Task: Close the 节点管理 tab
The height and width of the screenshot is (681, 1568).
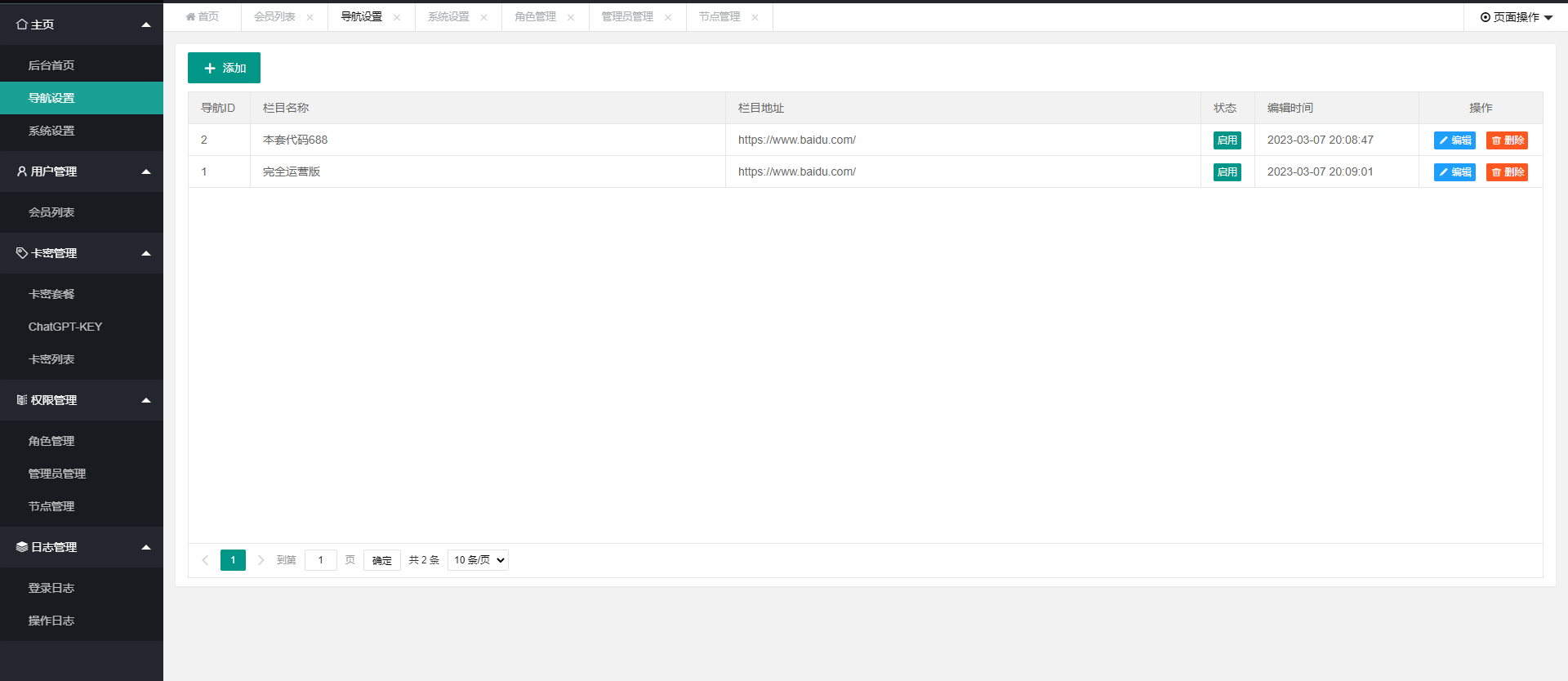Action: coord(755,17)
